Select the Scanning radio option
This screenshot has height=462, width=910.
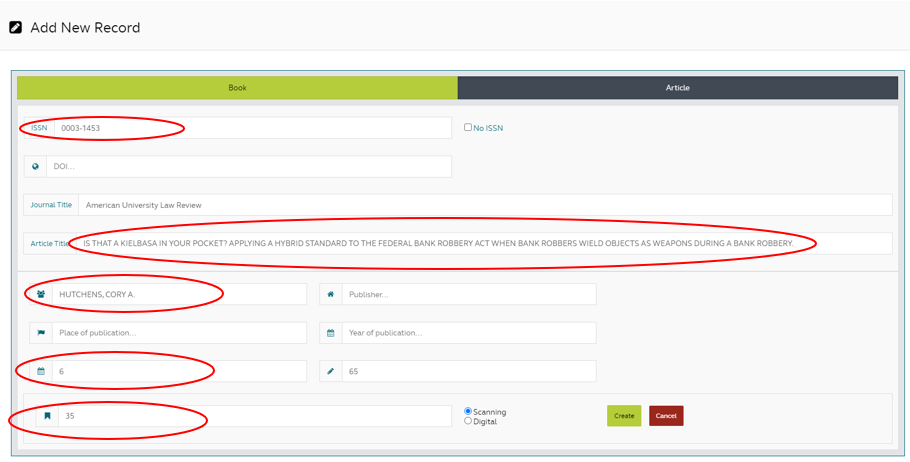click(x=468, y=411)
